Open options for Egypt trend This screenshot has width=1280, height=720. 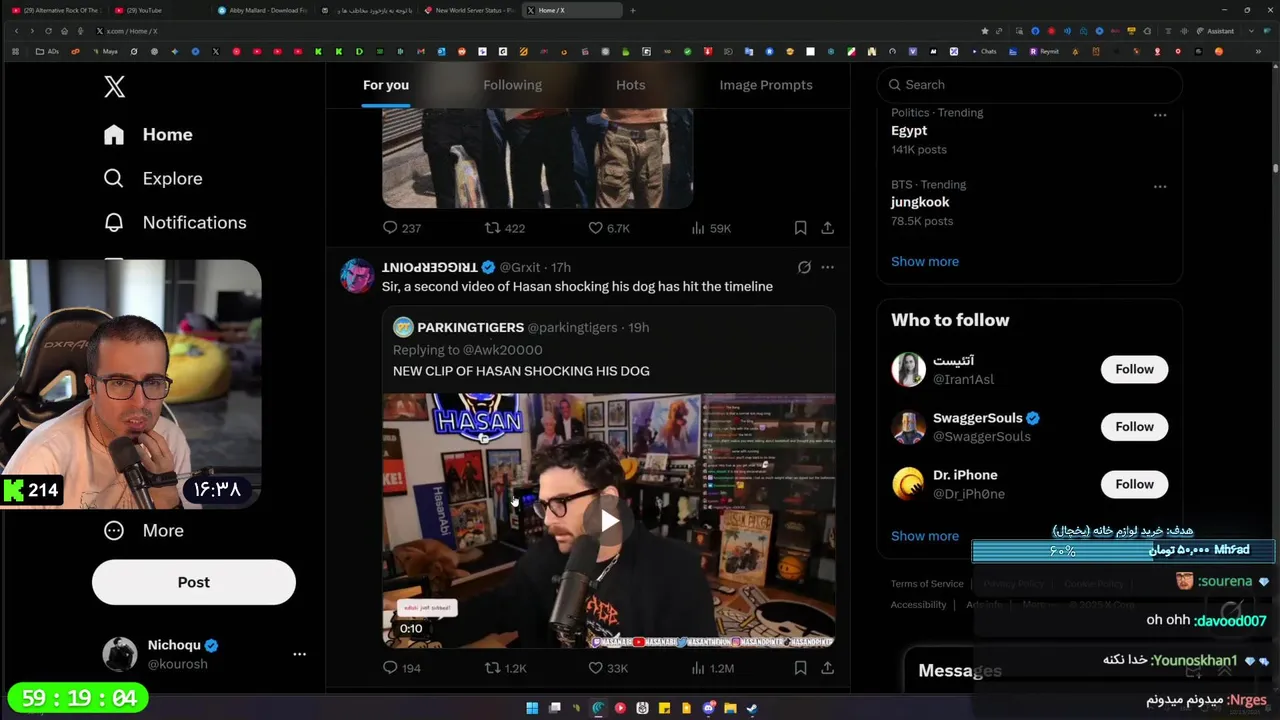point(1160,115)
